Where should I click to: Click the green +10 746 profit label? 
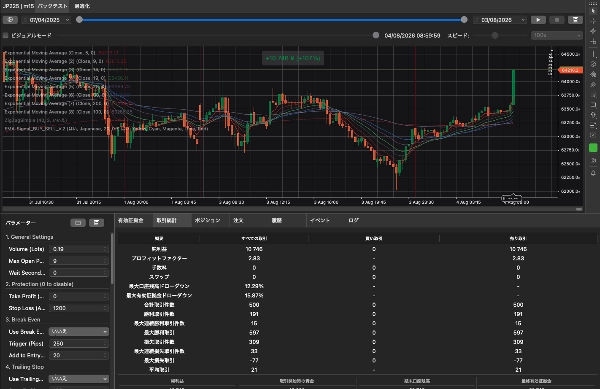293,58
